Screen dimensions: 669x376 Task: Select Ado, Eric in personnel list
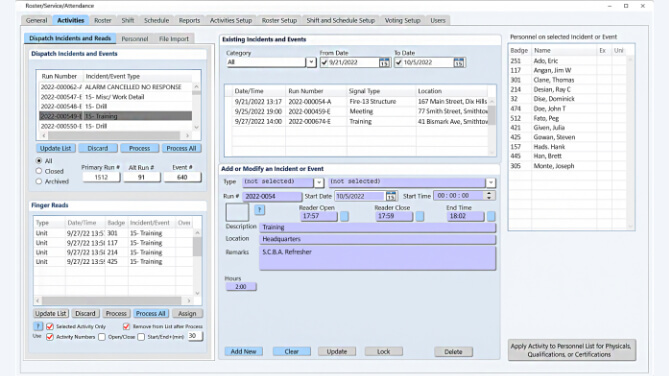pos(568,61)
